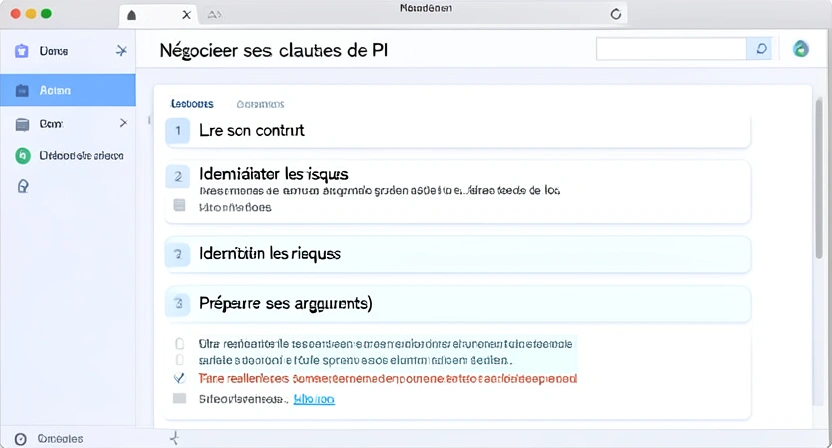
Task: Select the highlighted Action sidebar item
Action: 68,90
